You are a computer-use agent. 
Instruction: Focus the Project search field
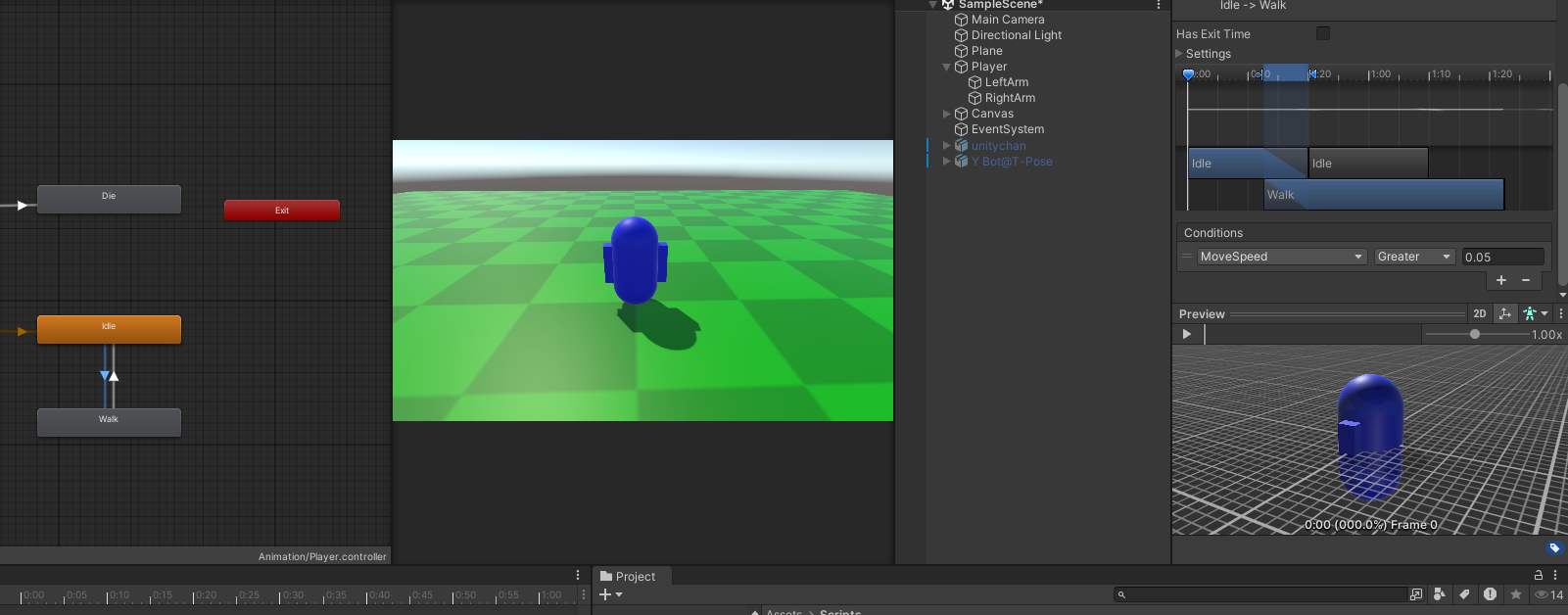[1260, 594]
